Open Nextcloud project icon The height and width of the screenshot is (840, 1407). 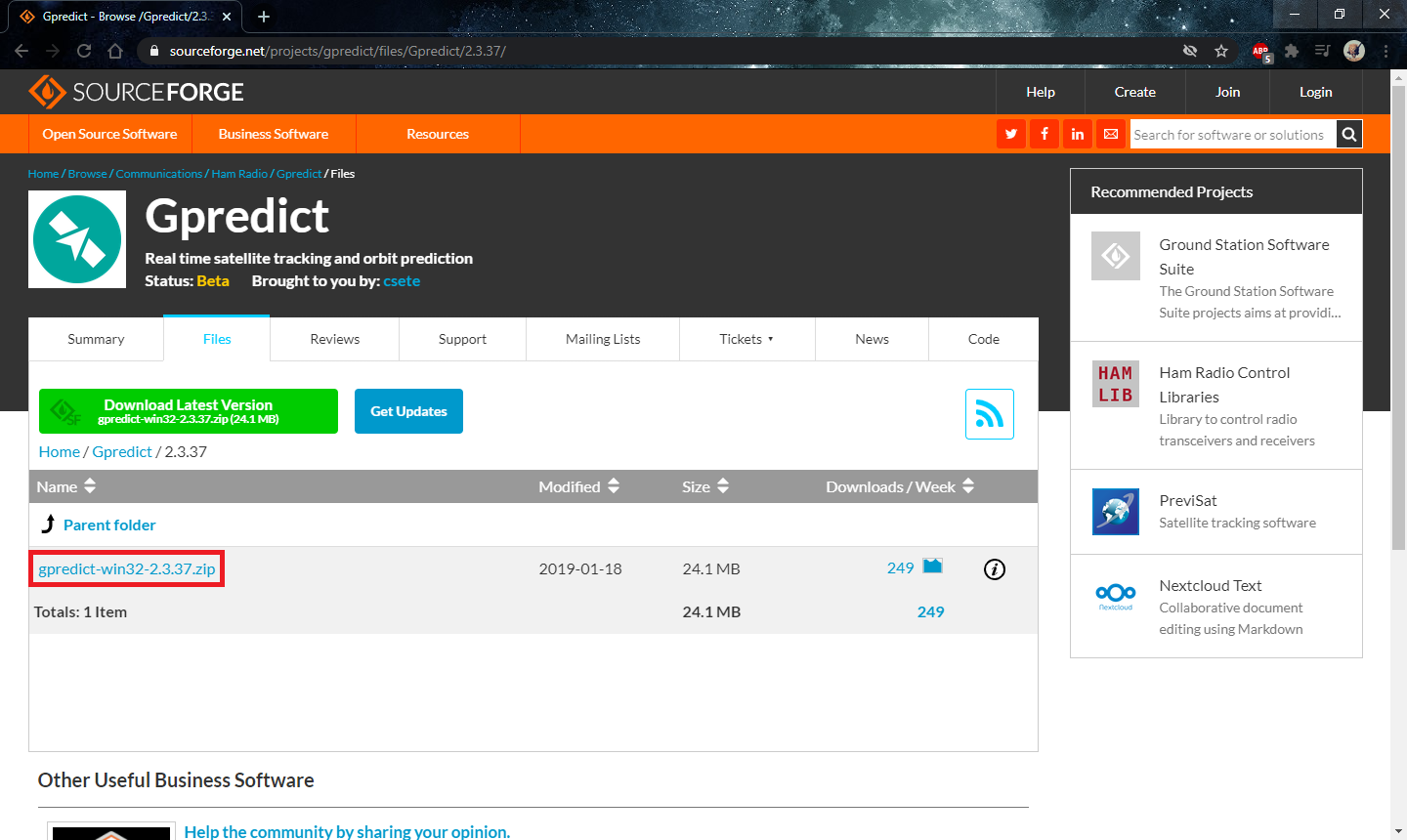(x=1116, y=596)
